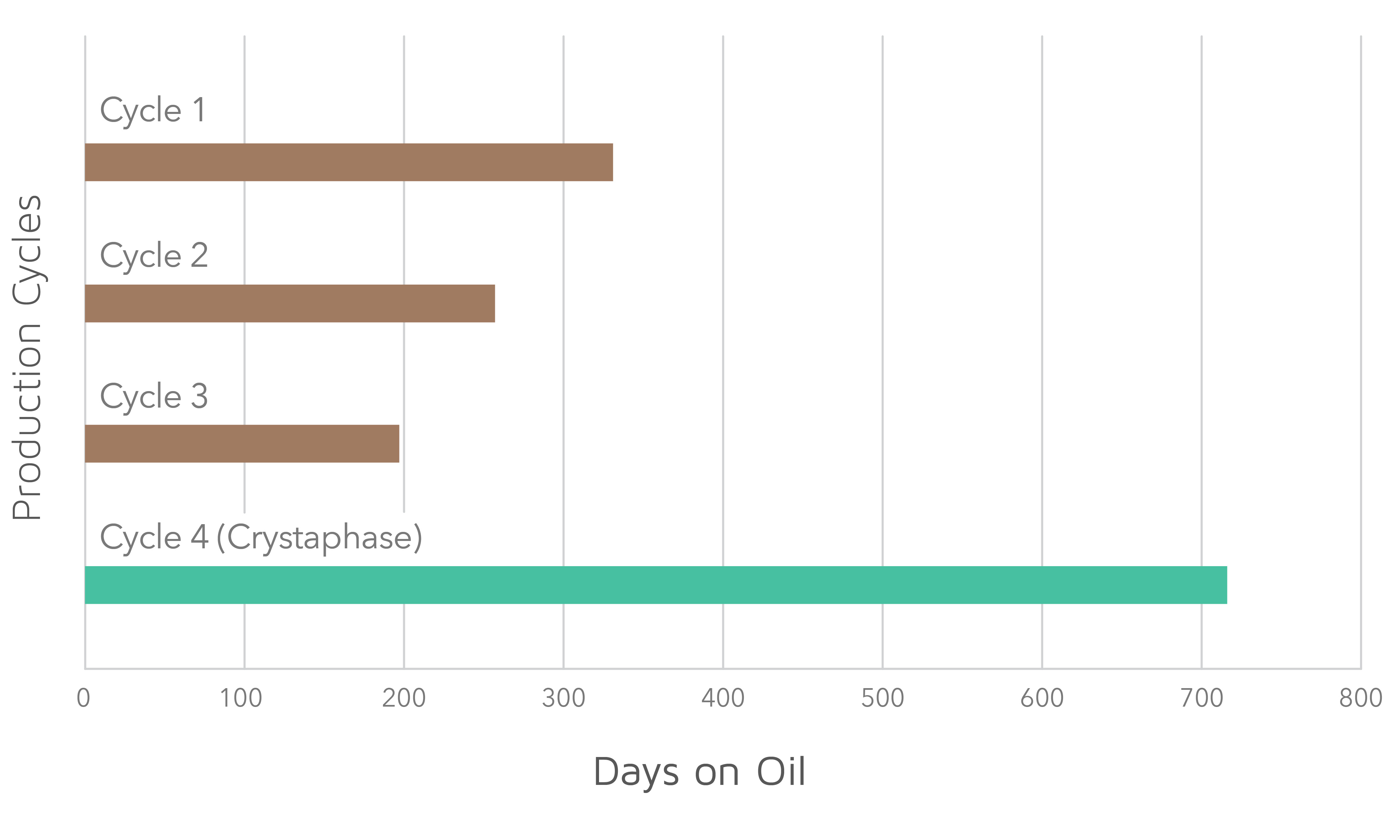Click the 600 axis tick label
Image resolution: width=1400 pixels, height=840 pixels.
(x=1042, y=698)
